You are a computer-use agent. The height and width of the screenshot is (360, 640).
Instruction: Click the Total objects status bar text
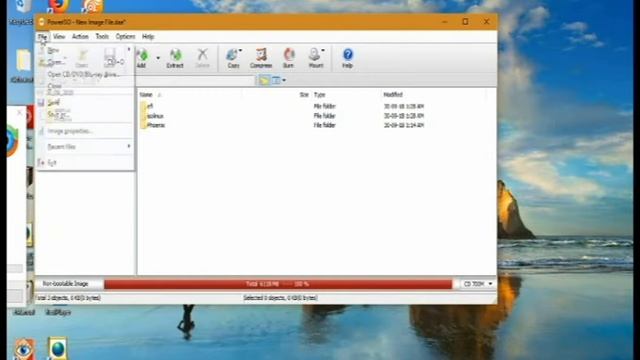(68, 298)
